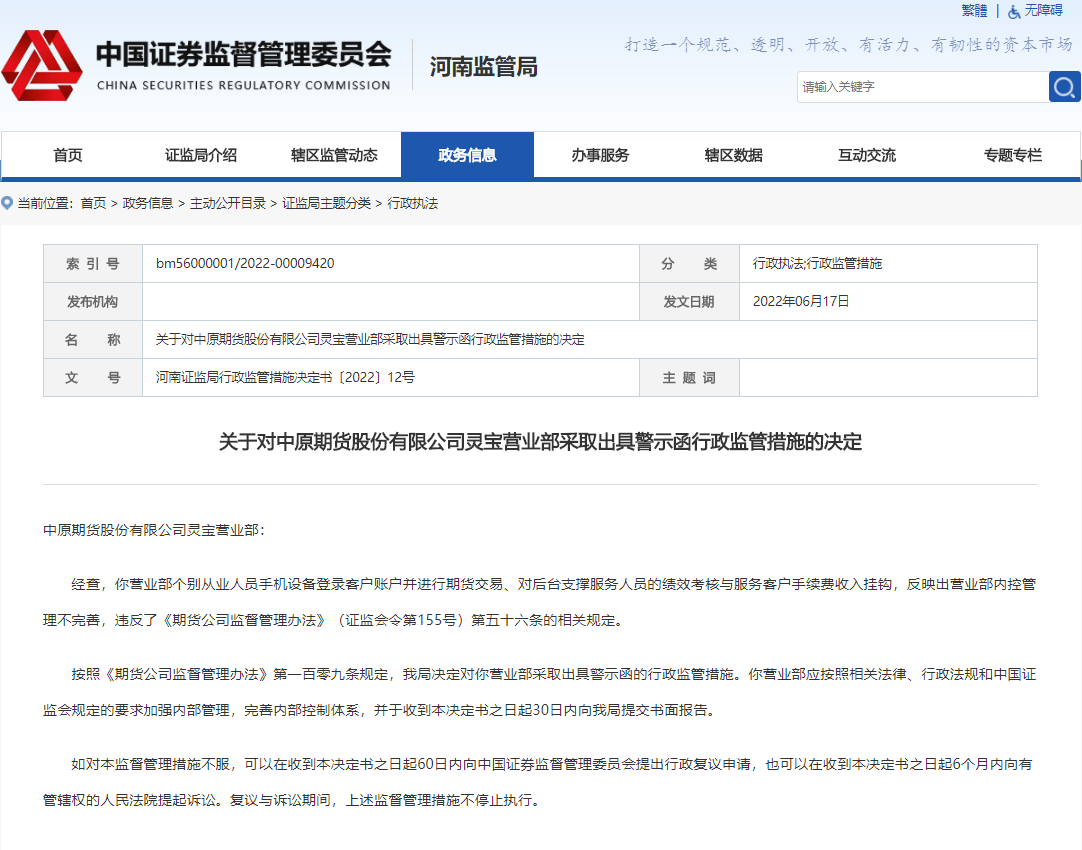
Task: Click the 河南监管局 header title
Action: 483,67
